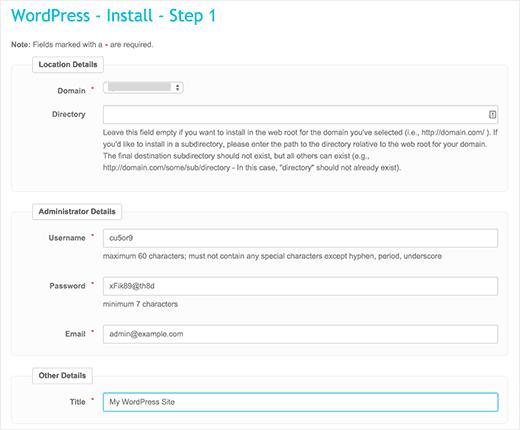Focus the Username field containing cu5or9
Viewport: 520px width, 430px height.
(300, 238)
